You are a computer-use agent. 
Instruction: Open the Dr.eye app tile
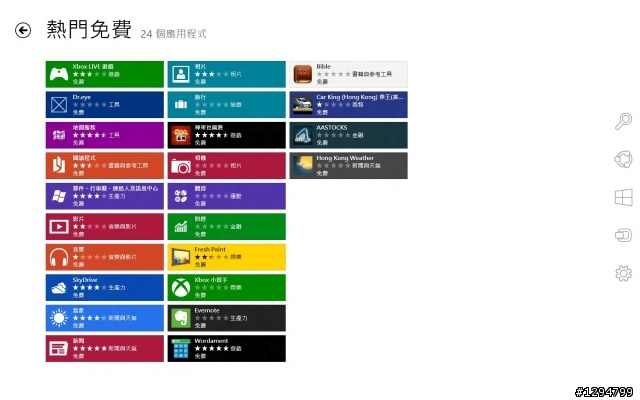point(104,104)
